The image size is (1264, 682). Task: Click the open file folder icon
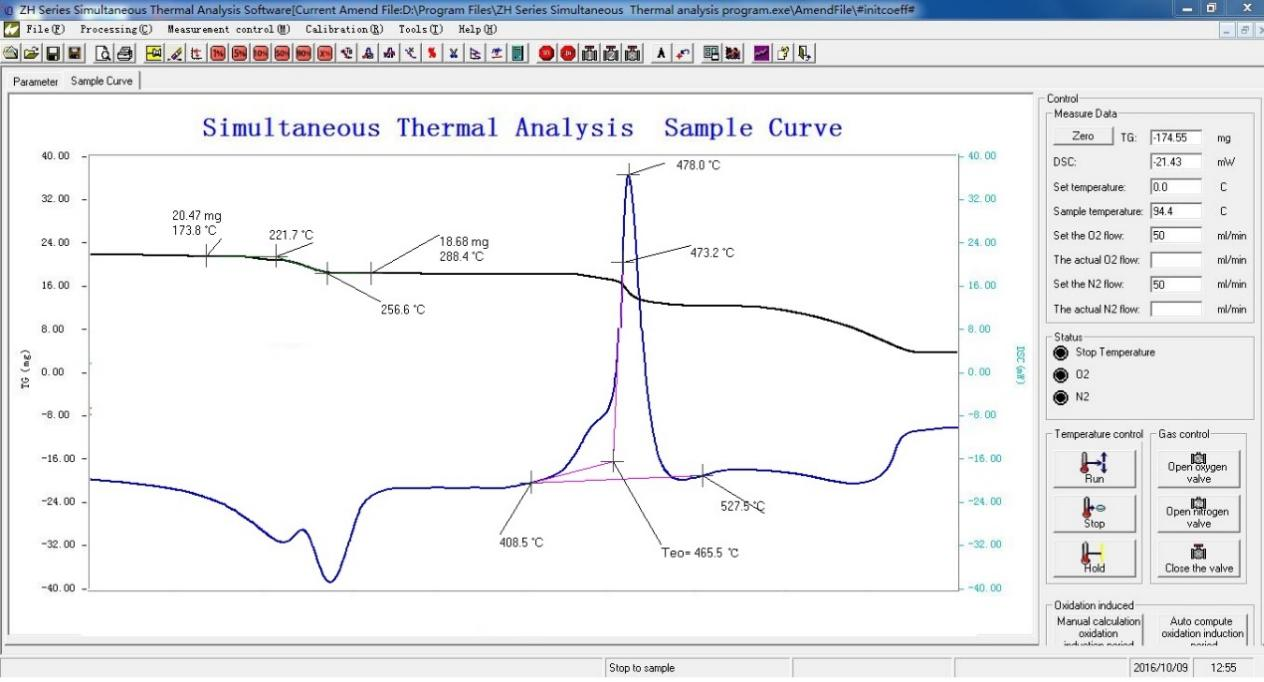point(31,53)
